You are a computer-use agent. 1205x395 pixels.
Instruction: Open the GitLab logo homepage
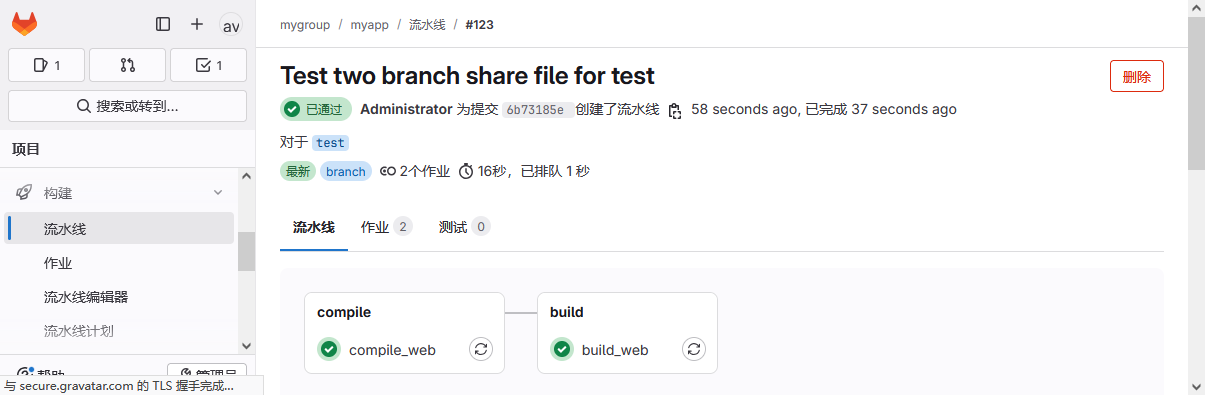tap(25, 24)
